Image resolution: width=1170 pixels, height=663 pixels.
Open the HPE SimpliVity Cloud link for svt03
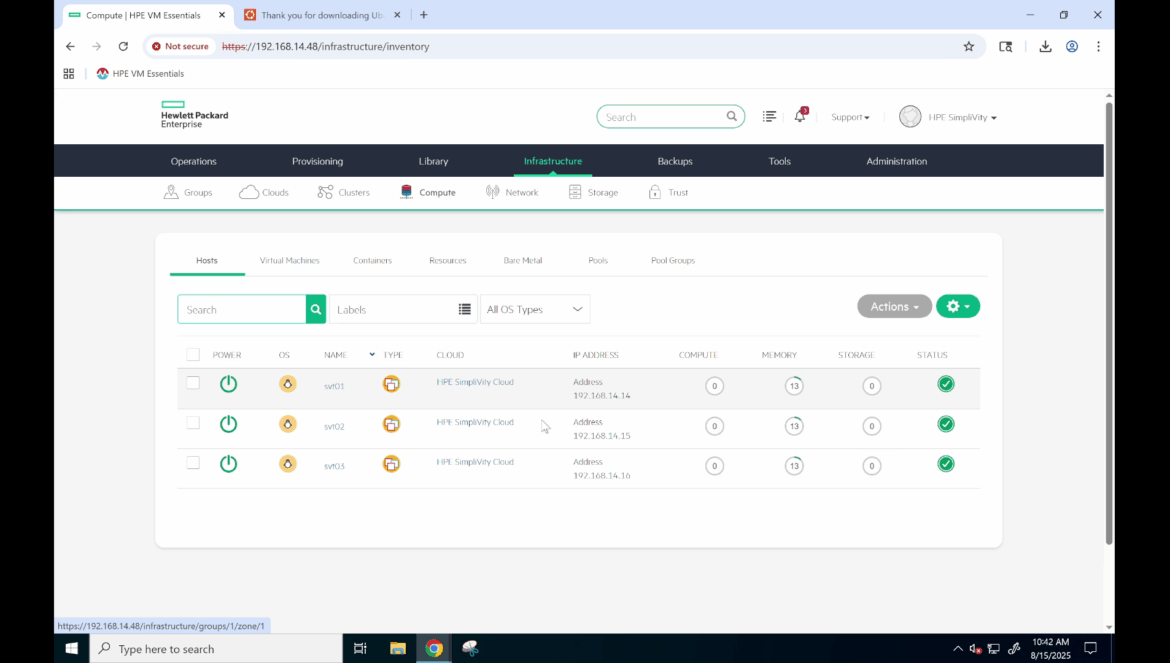[x=475, y=462]
